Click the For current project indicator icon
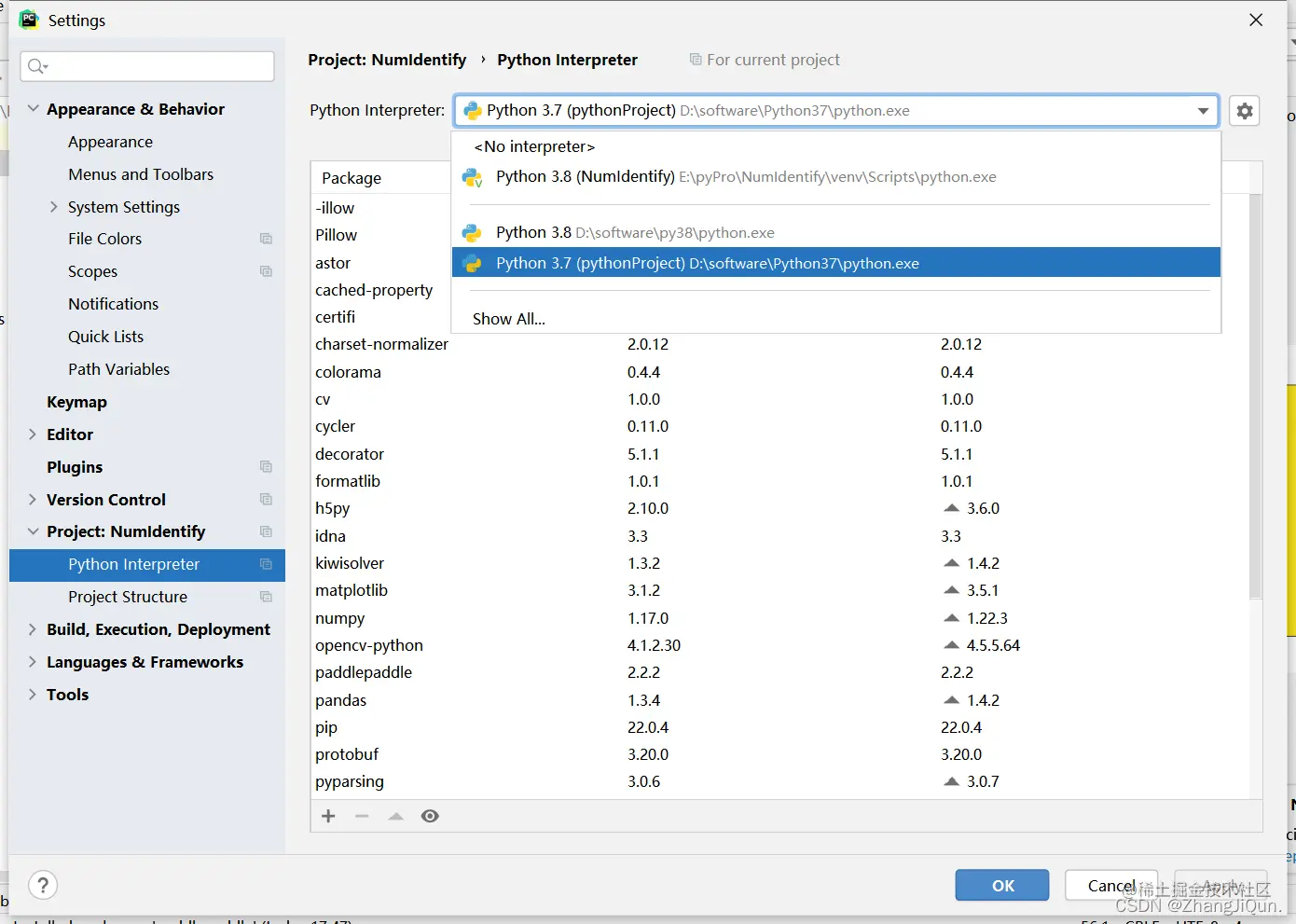 696,60
